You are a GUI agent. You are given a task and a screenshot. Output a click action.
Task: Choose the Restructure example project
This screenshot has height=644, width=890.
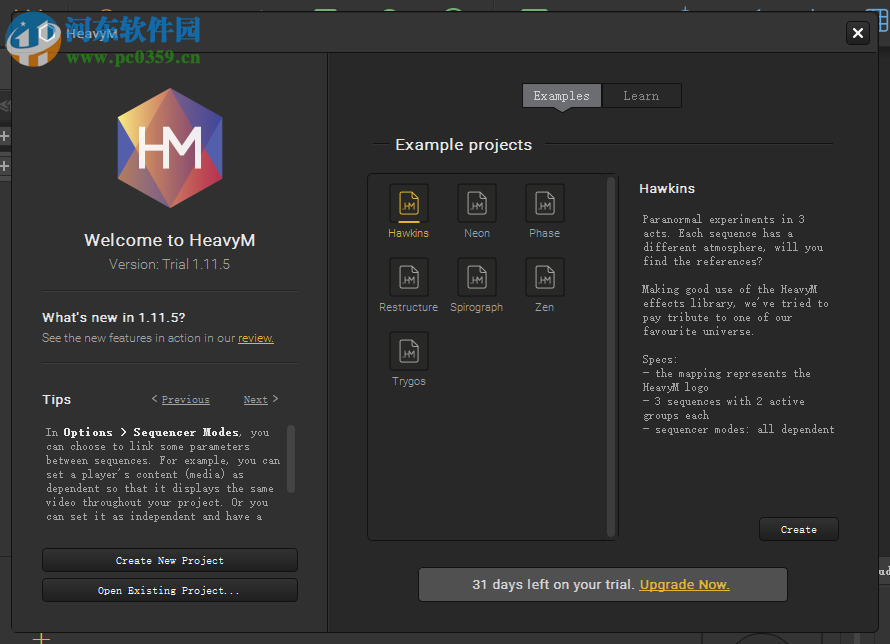pyautogui.click(x=409, y=285)
